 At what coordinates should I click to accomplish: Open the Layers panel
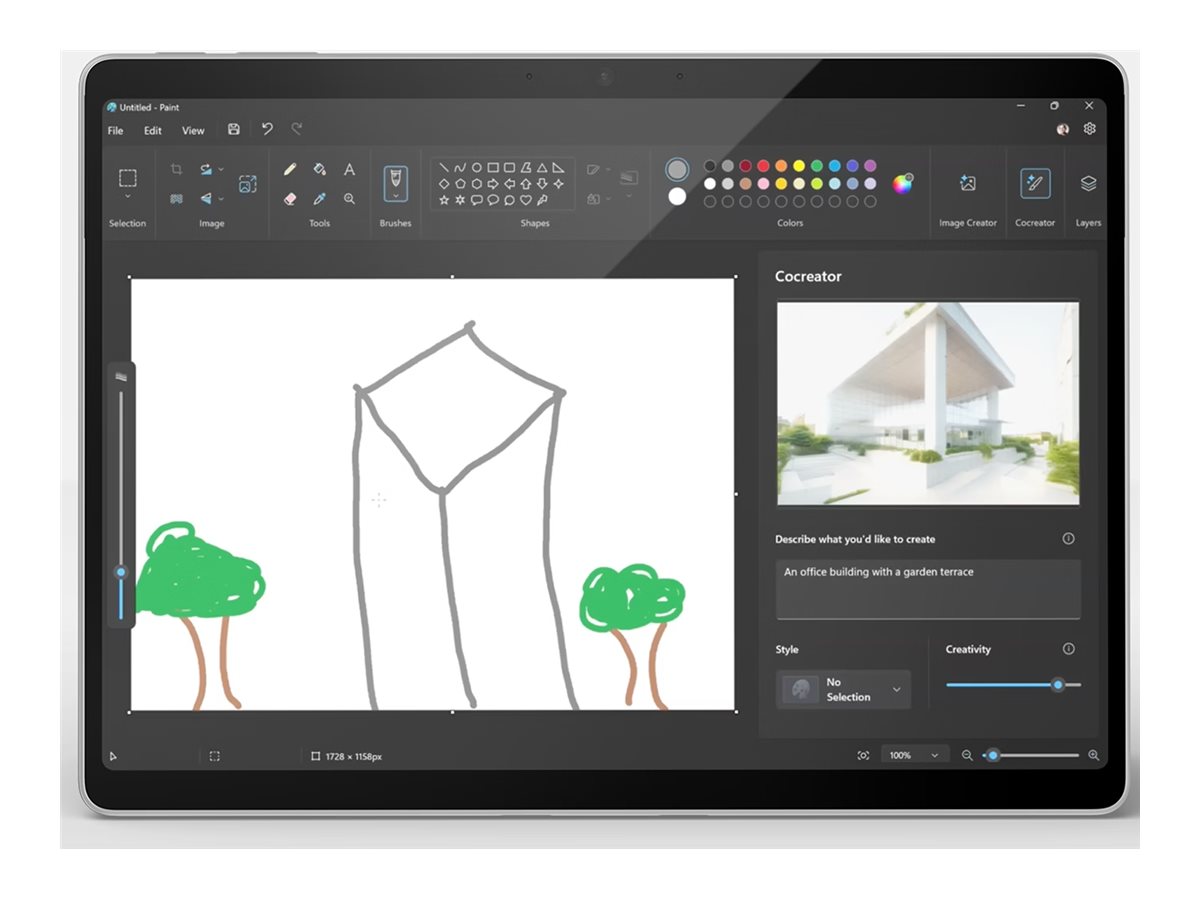point(1088,185)
